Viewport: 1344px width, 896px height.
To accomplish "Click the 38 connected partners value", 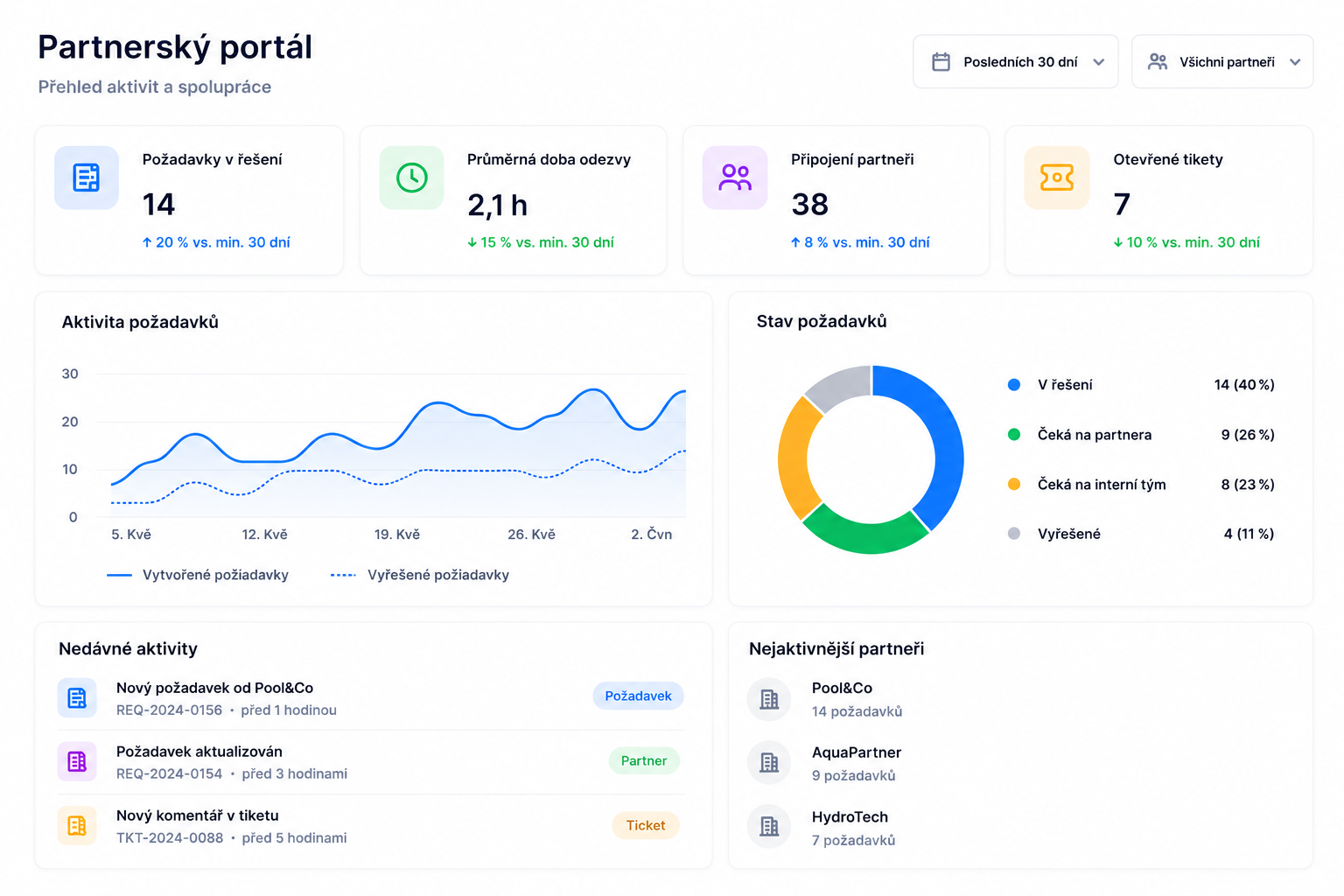I will click(809, 205).
